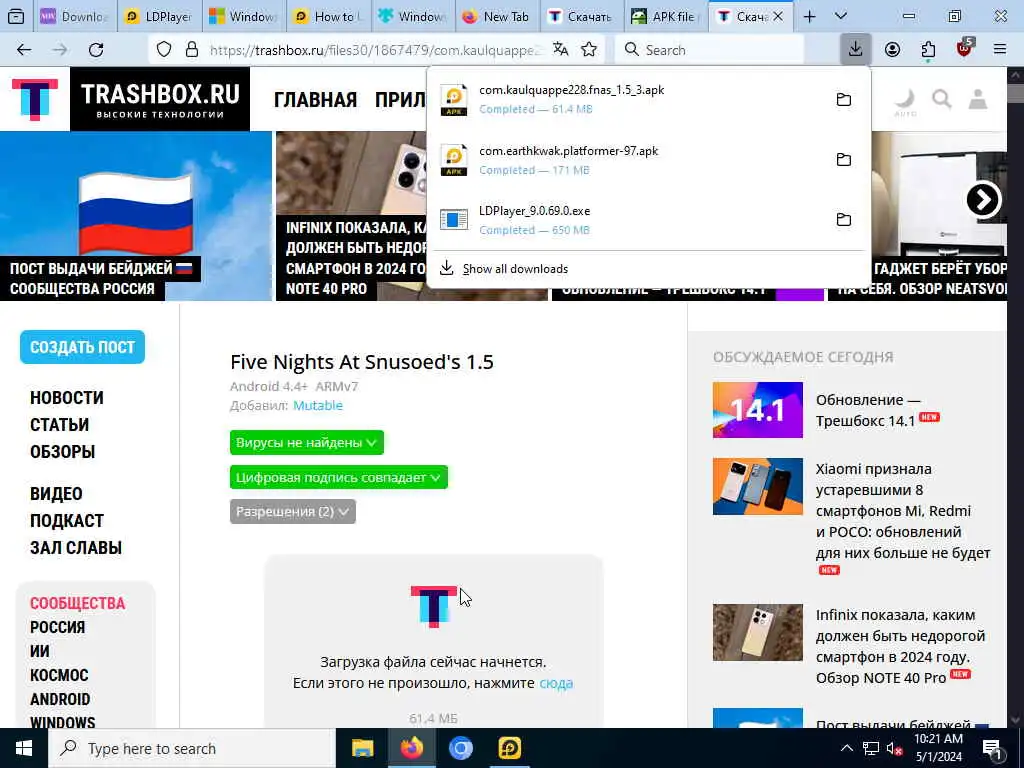Open the ГЛАВНАЯ navigation item

315,100
